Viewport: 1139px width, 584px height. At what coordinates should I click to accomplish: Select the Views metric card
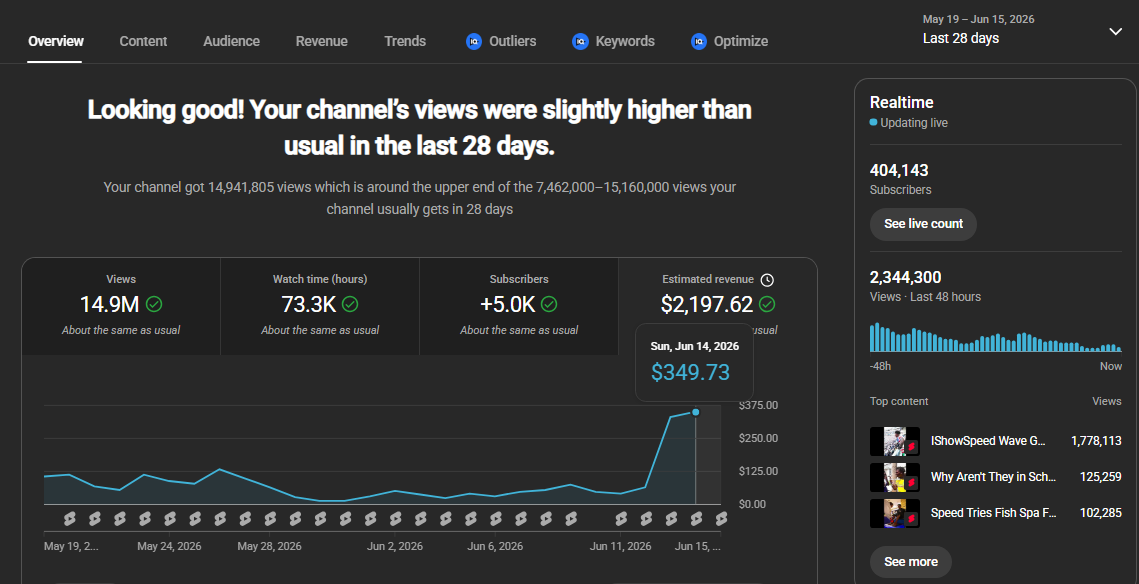121,306
